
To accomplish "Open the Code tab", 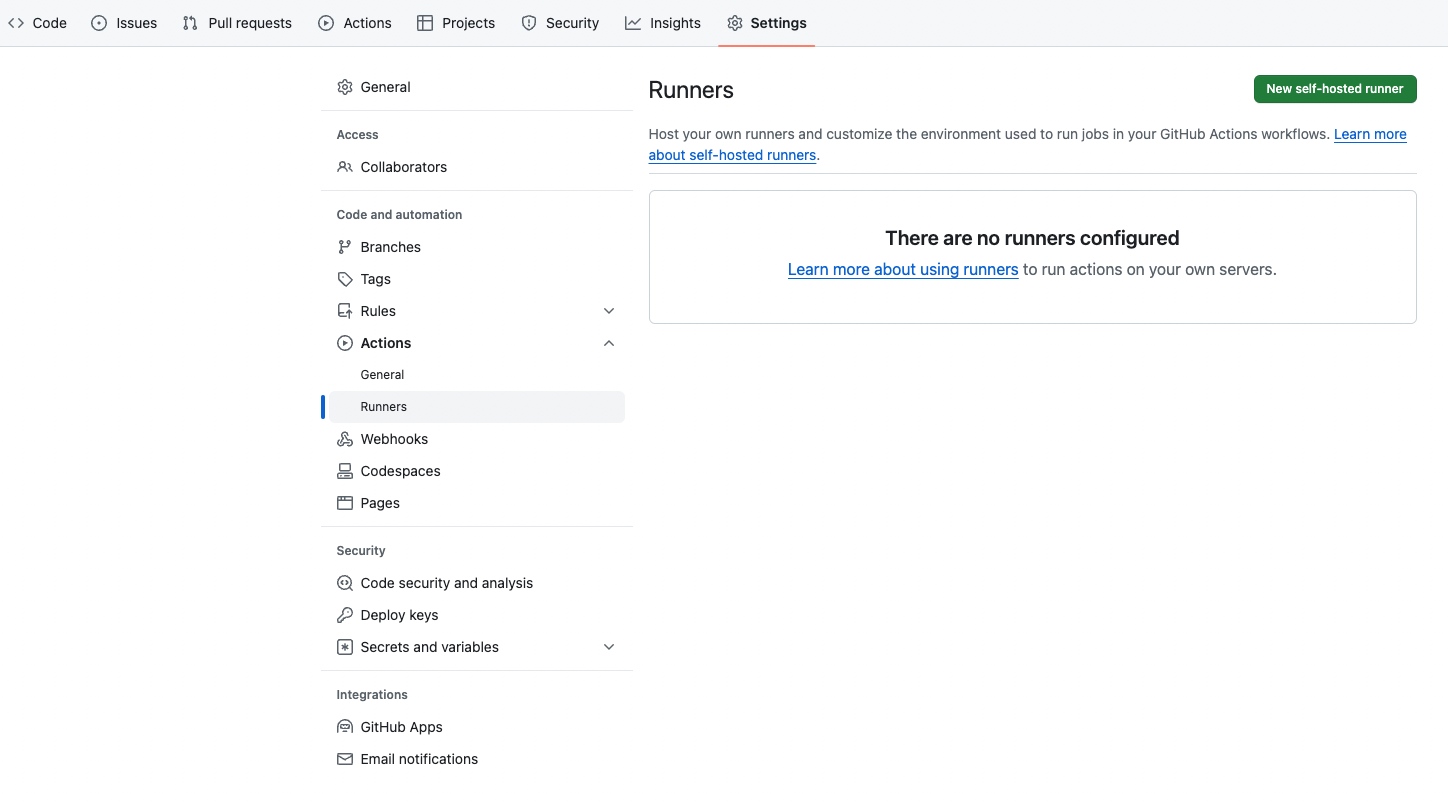I will tap(38, 23).
